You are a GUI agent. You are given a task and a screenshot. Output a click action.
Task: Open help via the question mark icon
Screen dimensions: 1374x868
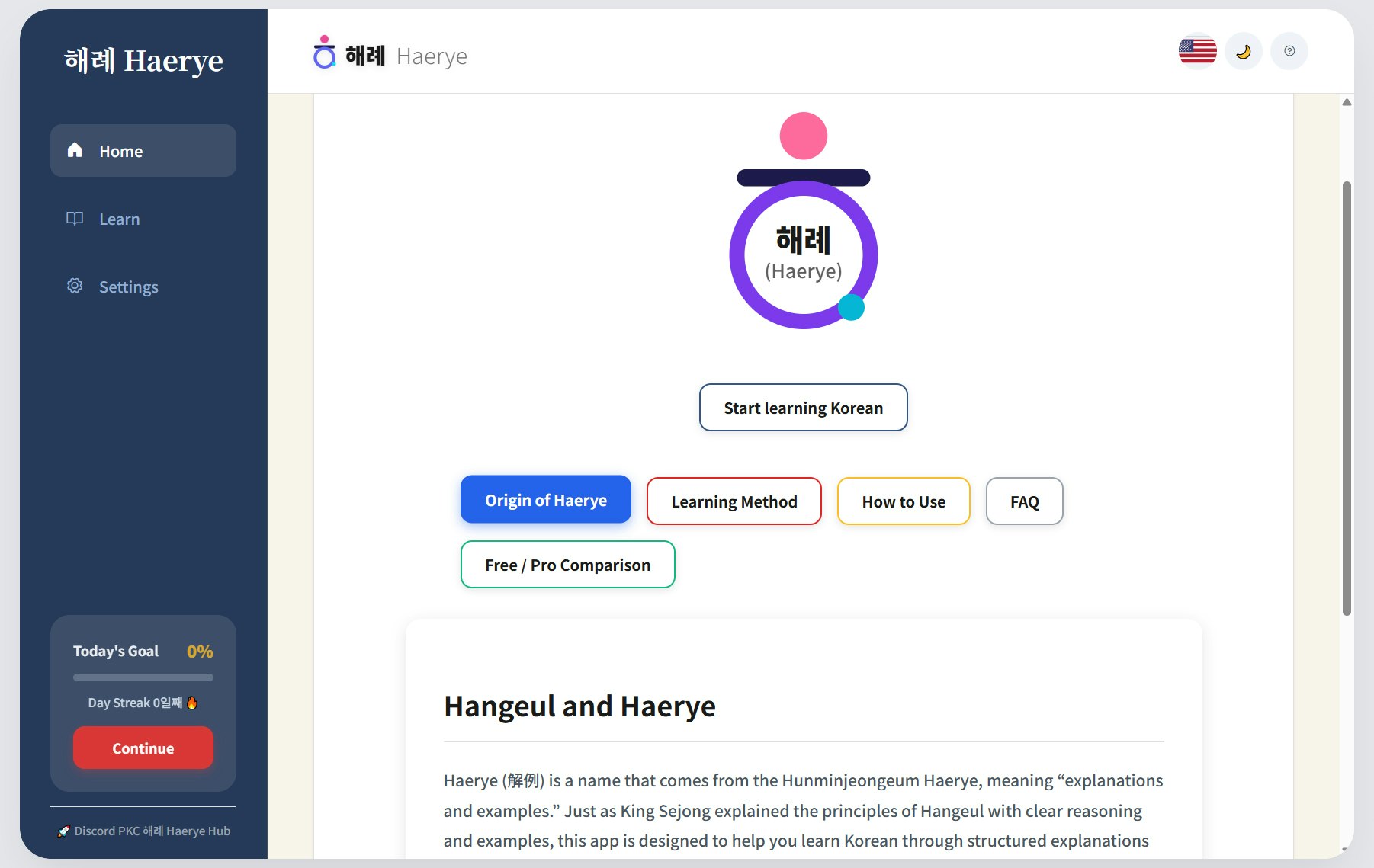(1289, 50)
